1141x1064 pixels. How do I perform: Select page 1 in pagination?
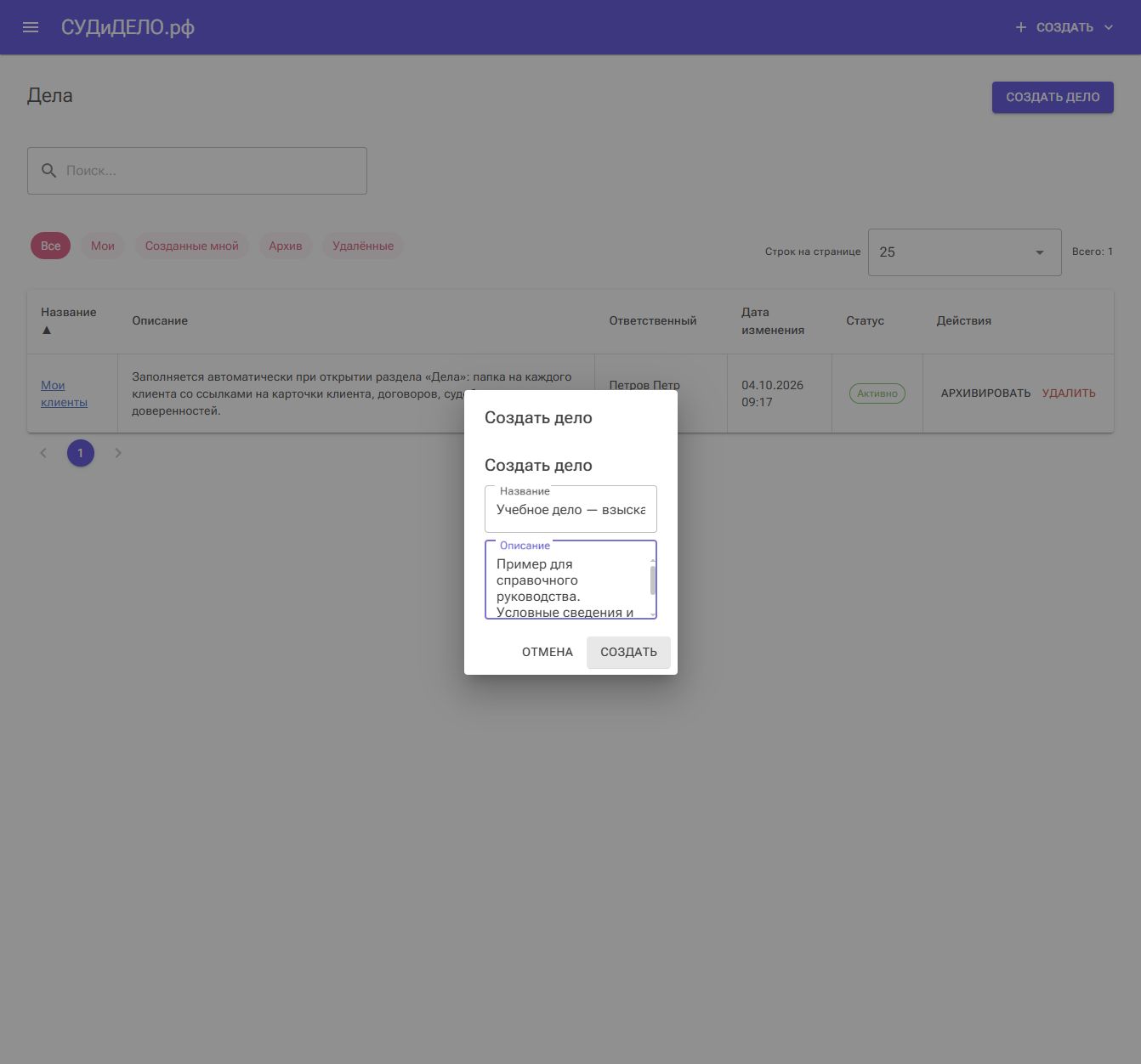pos(81,453)
